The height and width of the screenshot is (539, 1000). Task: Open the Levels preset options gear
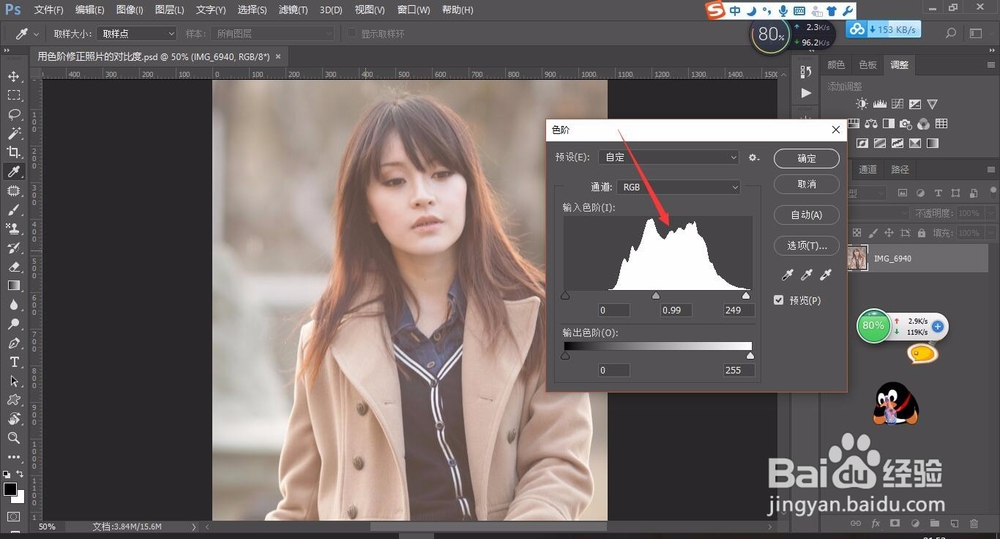754,158
